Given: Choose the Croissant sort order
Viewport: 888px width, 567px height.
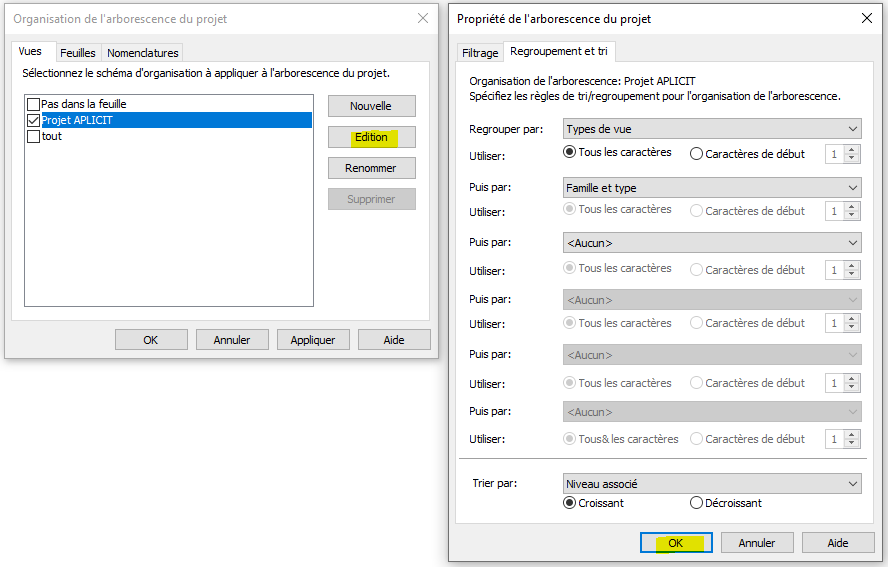Looking at the screenshot, I should coord(571,503).
